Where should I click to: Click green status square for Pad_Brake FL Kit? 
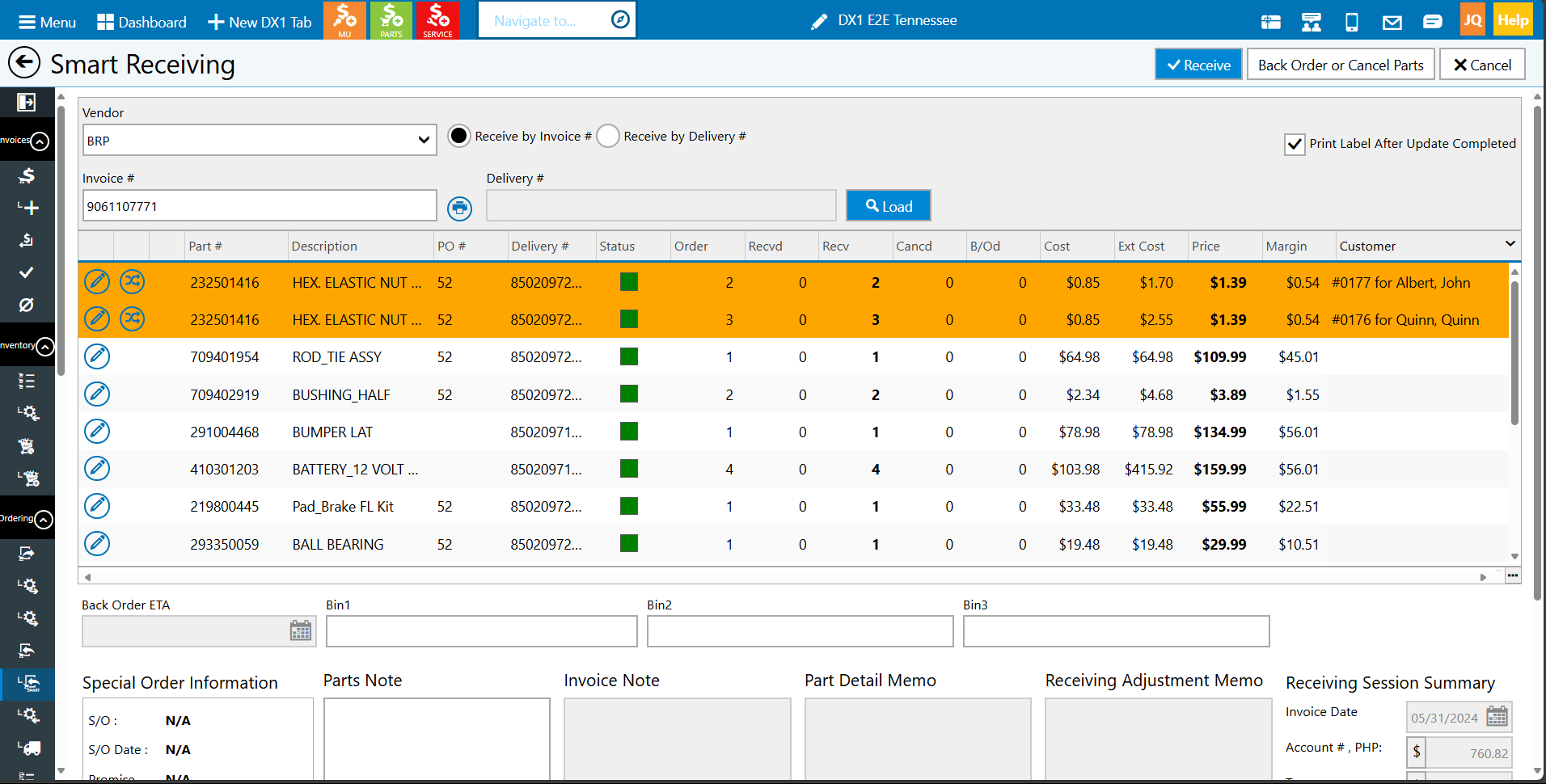[x=629, y=506]
